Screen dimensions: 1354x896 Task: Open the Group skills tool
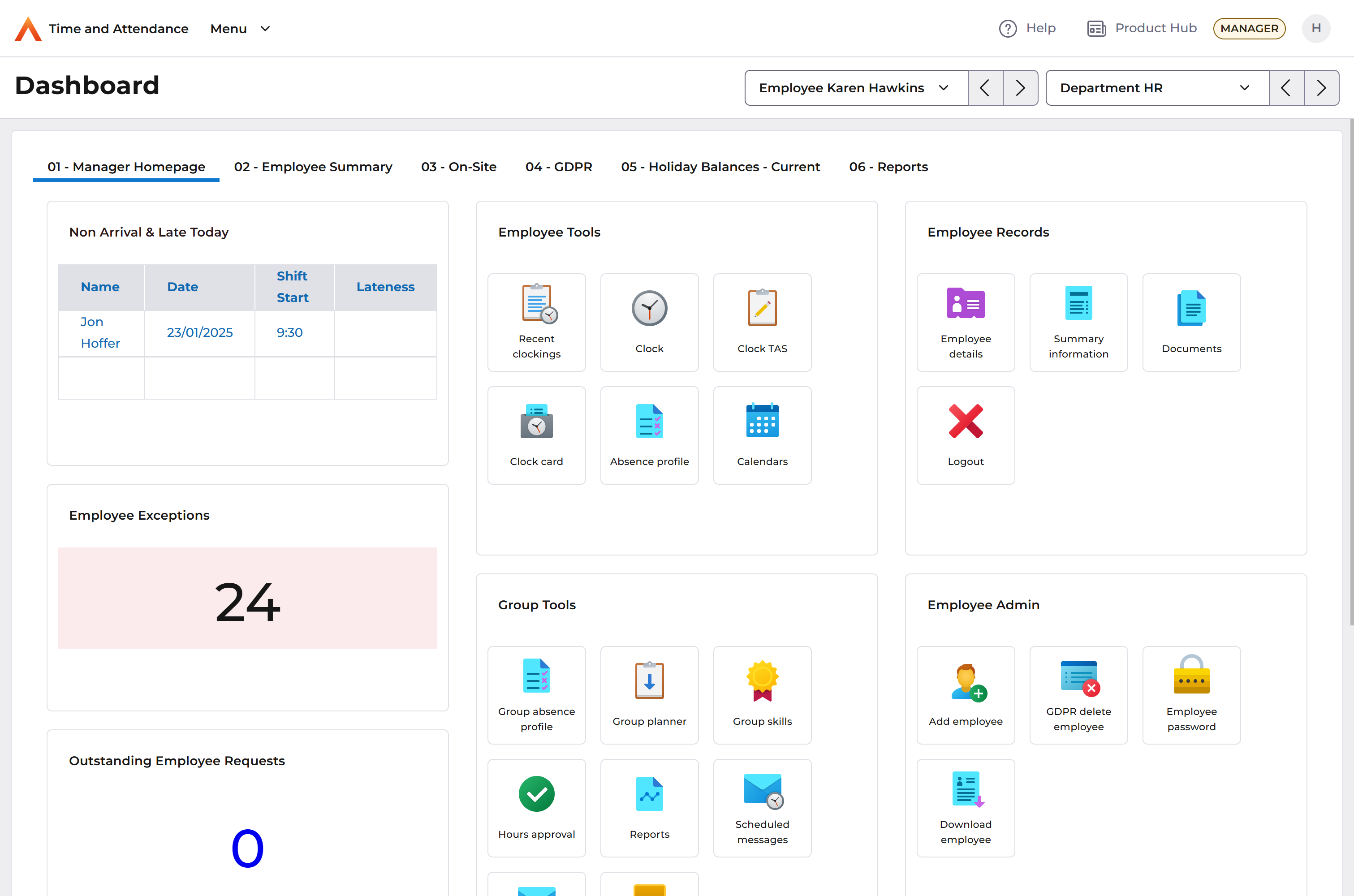point(762,694)
